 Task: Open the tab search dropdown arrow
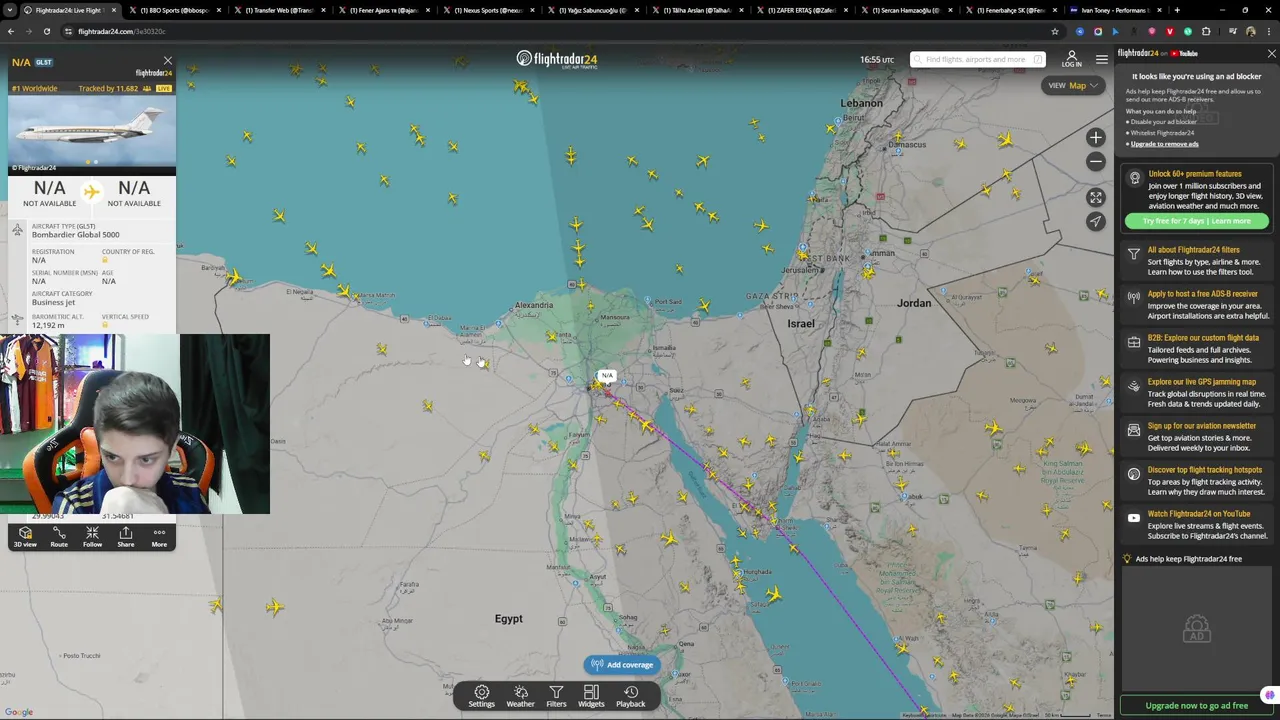pos(10,10)
